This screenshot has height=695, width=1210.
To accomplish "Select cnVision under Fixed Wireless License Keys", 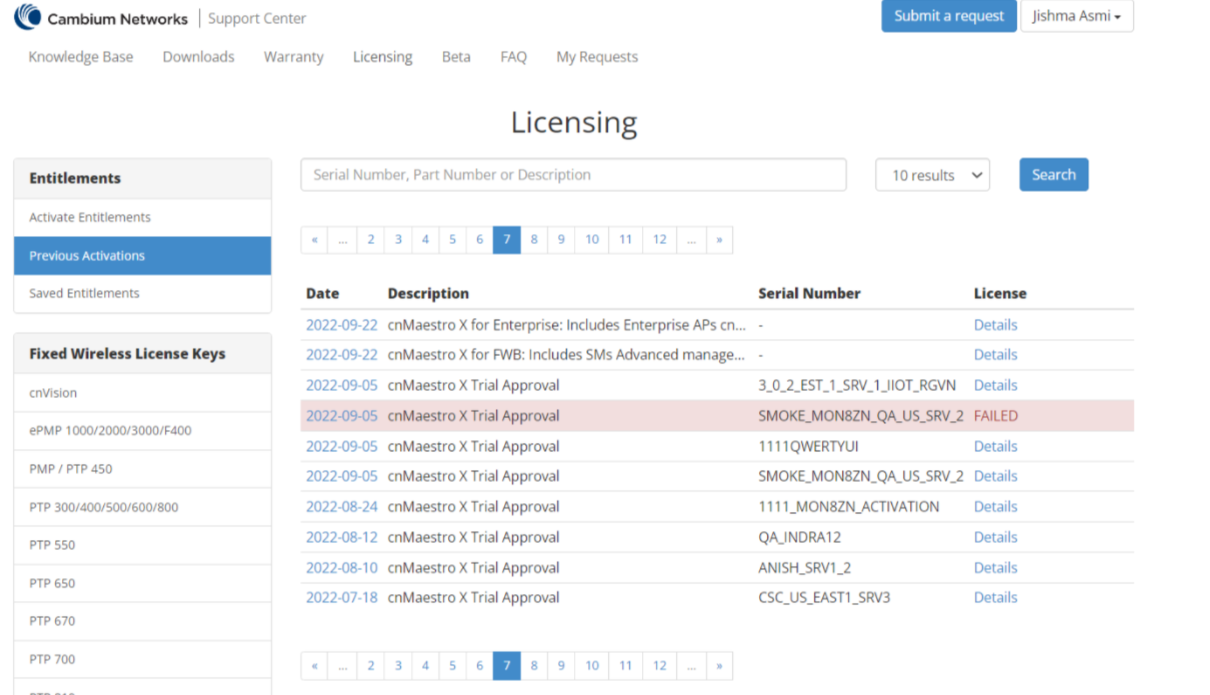I will (x=52, y=393).
